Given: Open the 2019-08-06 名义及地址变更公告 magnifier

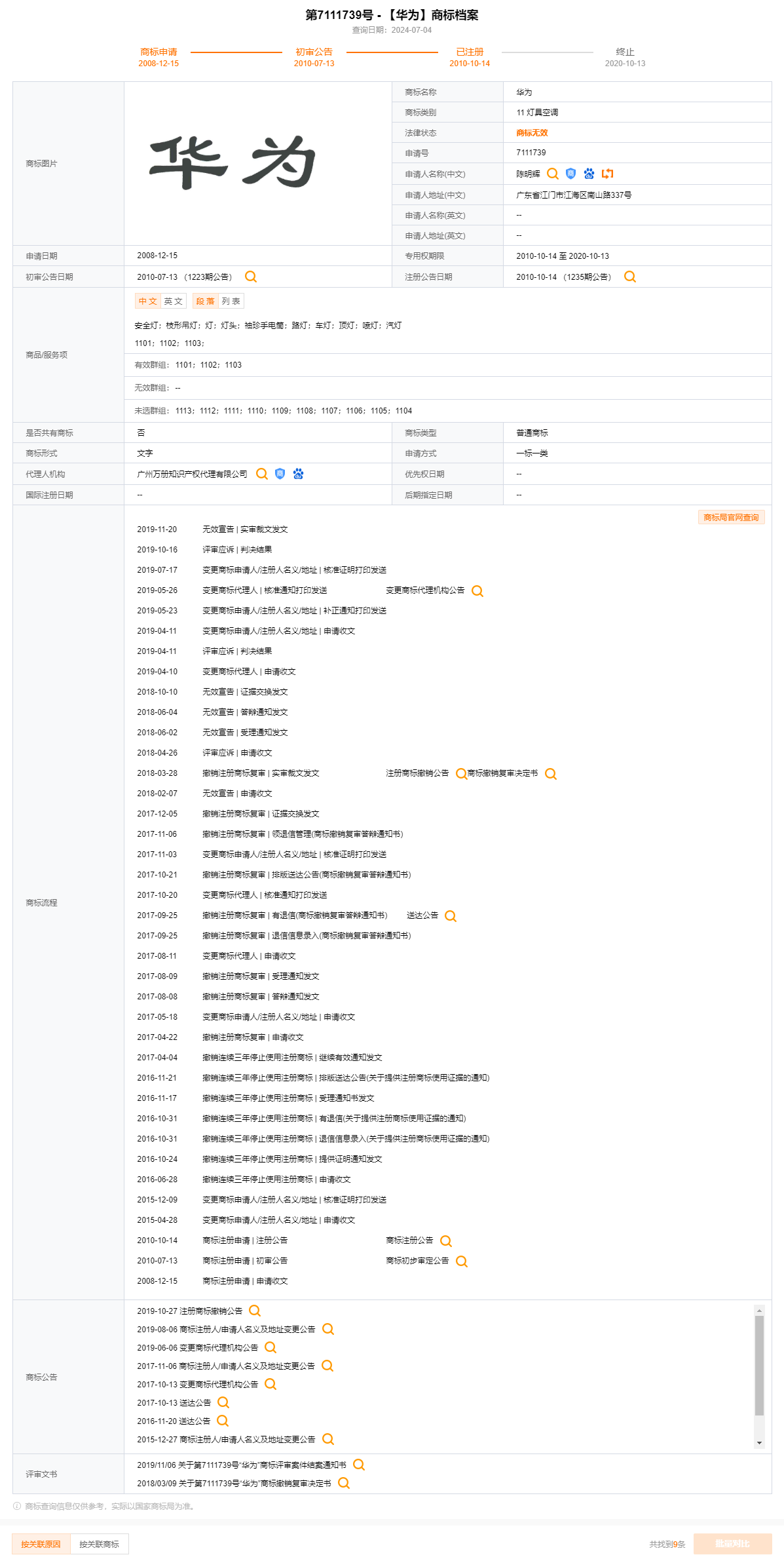Looking at the screenshot, I should coord(328,1329).
